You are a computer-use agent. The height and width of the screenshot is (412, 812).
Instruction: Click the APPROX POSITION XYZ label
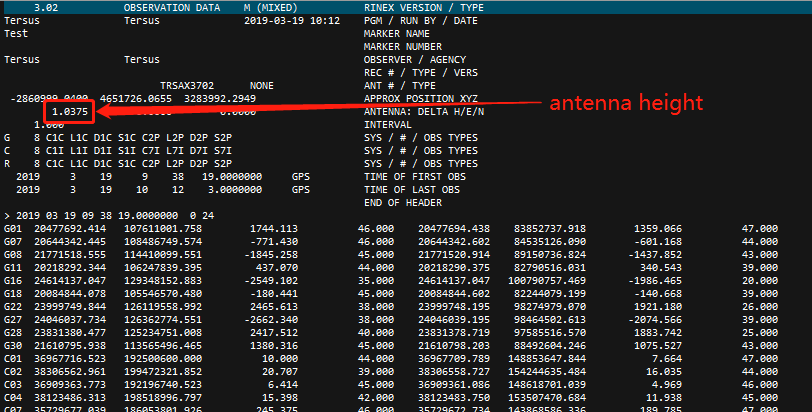[x=420, y=98]
